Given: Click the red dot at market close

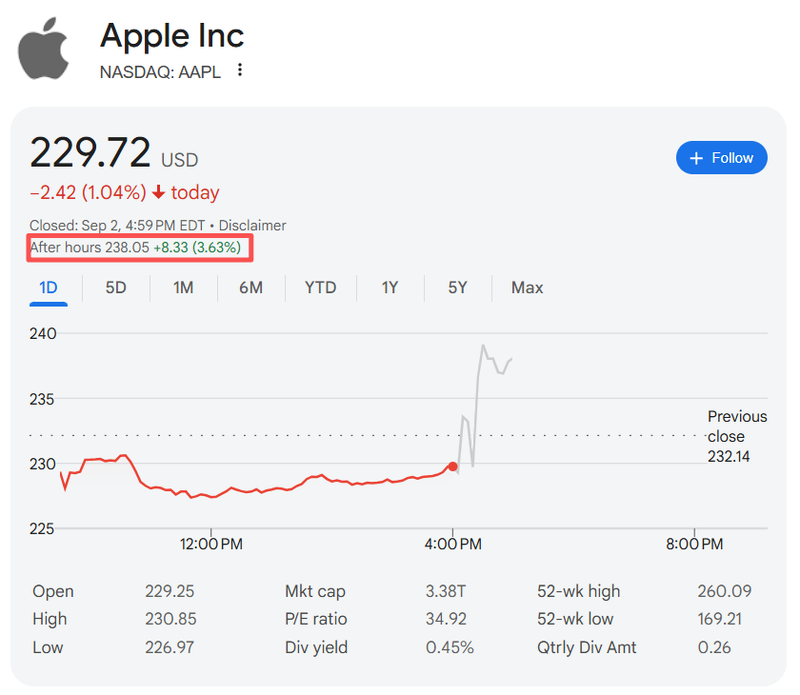Looking at the screenshot, I should 453,466.
